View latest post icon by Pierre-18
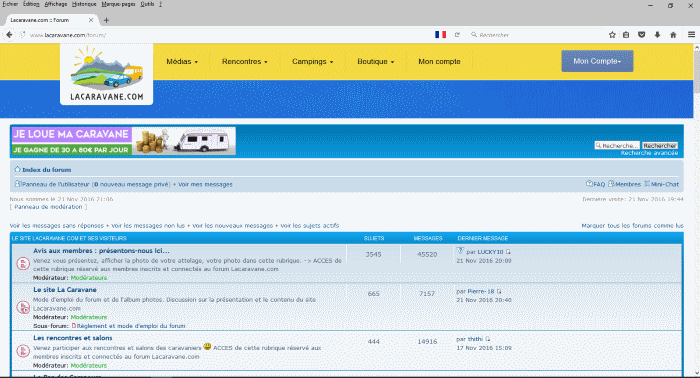 pyautogui.click(x=499, y=291)
